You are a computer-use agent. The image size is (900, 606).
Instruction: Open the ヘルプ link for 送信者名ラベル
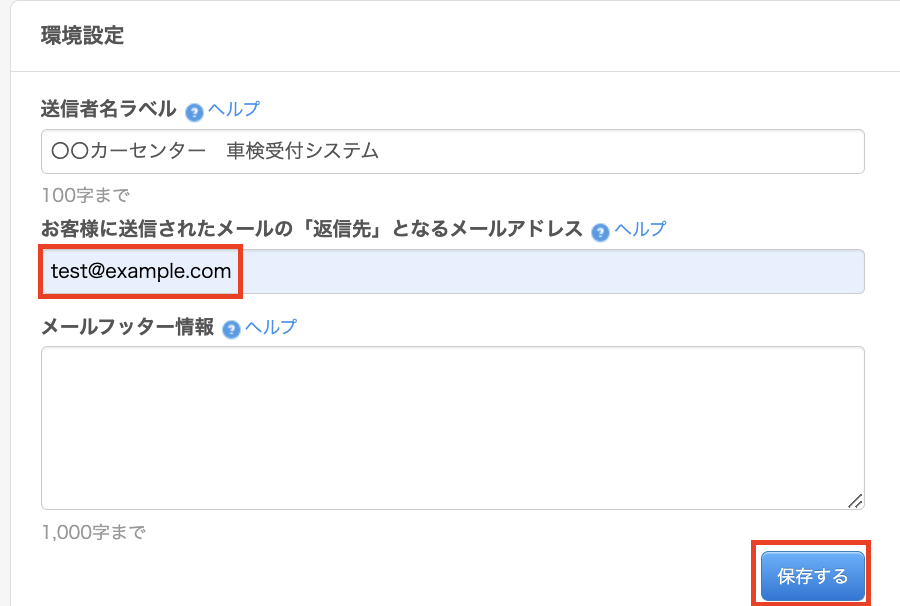tap(234, 109)
